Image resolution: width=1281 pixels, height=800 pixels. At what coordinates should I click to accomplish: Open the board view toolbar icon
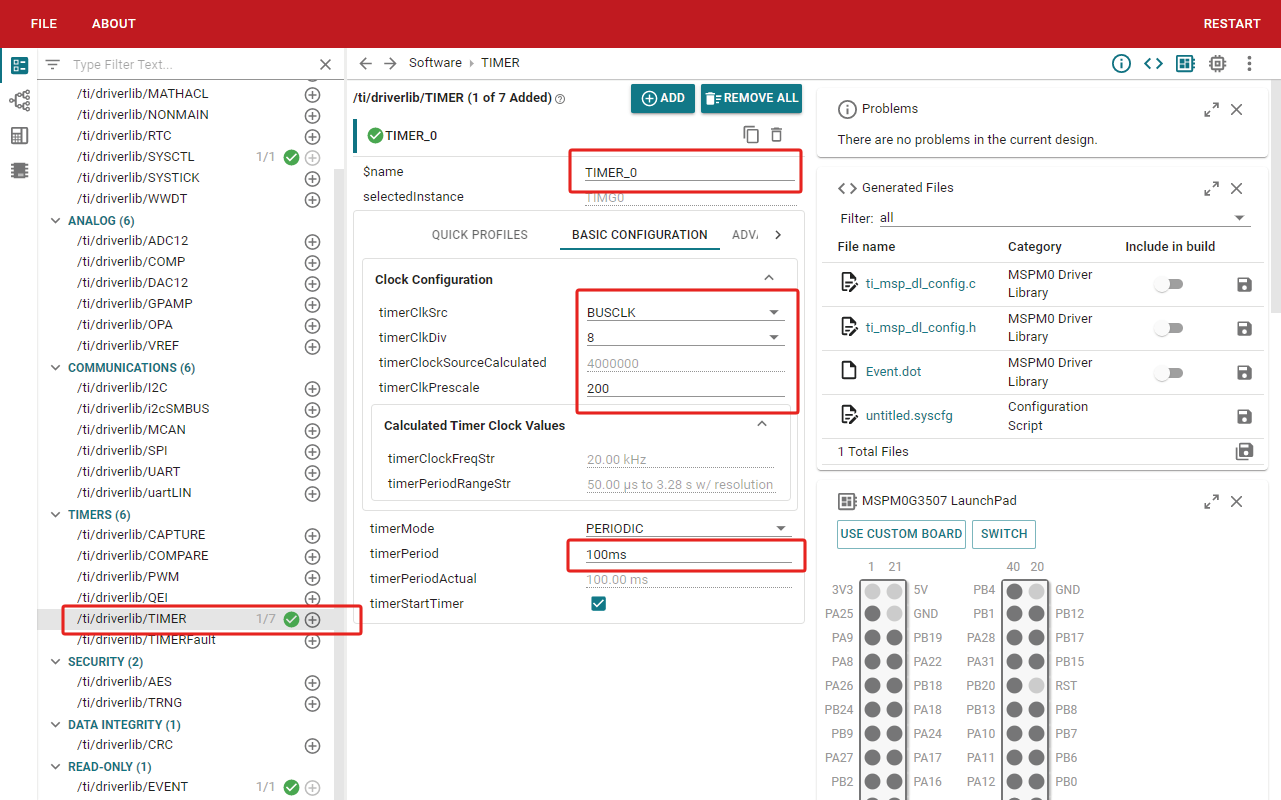pos(1185,63)
